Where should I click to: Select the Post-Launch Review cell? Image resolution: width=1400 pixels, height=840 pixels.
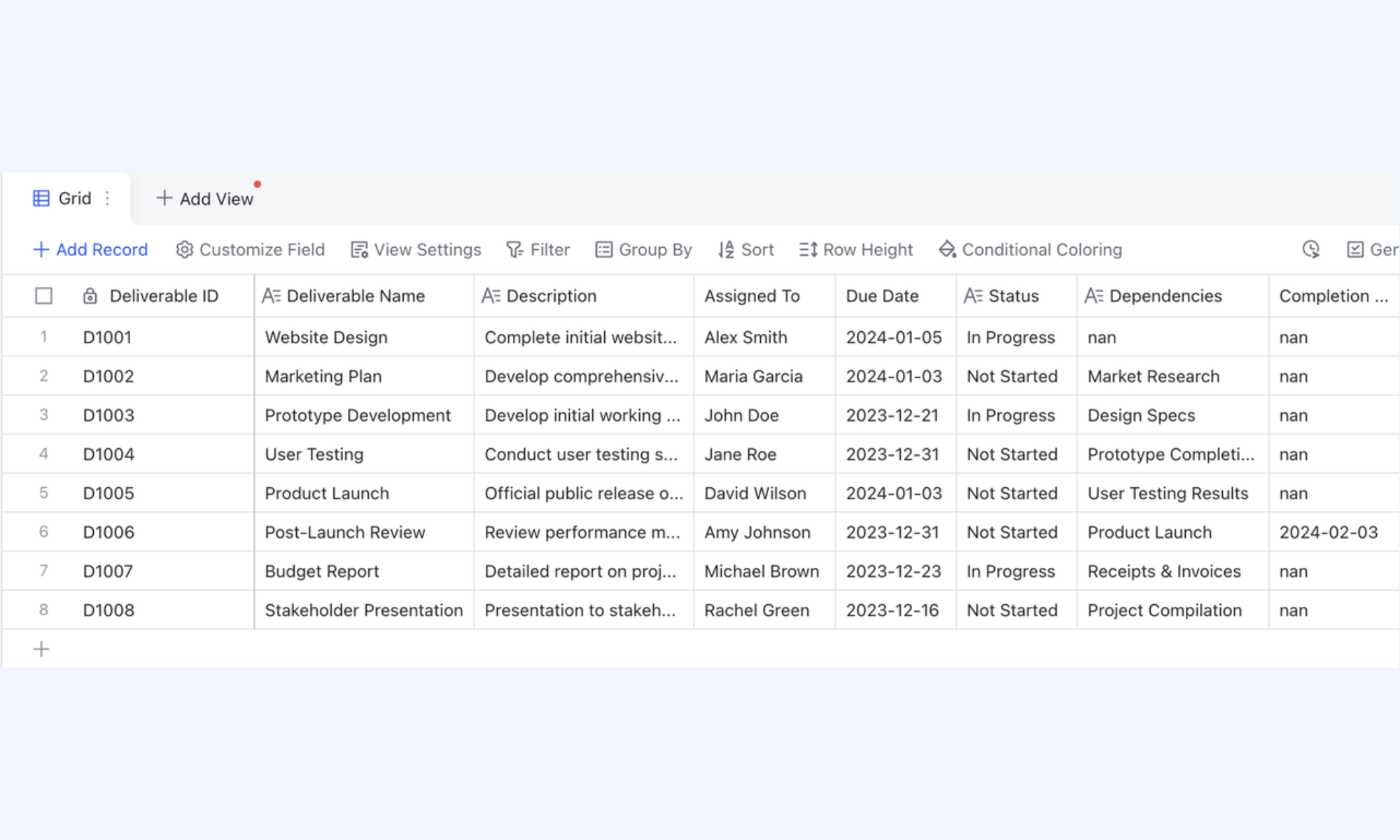point(364,532)
